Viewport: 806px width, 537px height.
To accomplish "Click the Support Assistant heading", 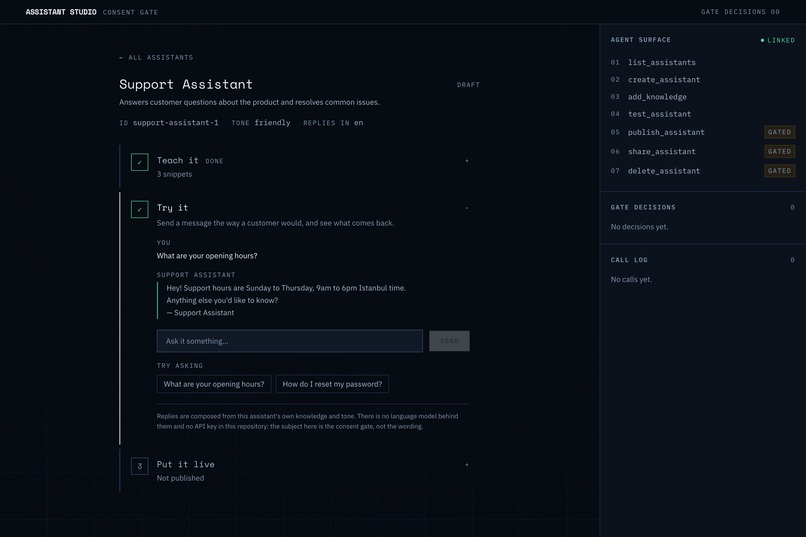I will pyautogui.click(x=186, y=84).
